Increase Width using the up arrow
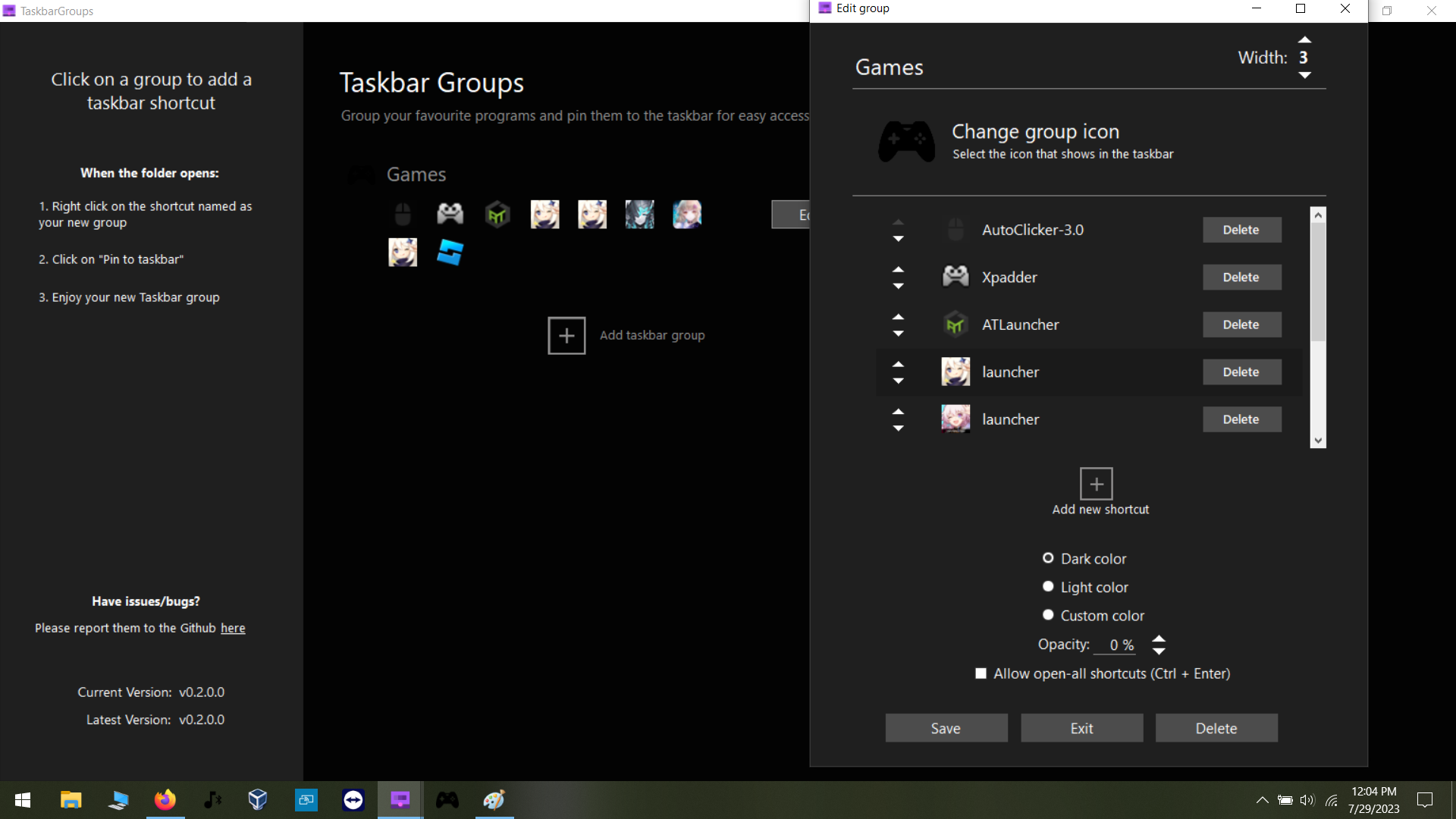The height and width of the screenshot is (819, 1456). pos(1305,39)
